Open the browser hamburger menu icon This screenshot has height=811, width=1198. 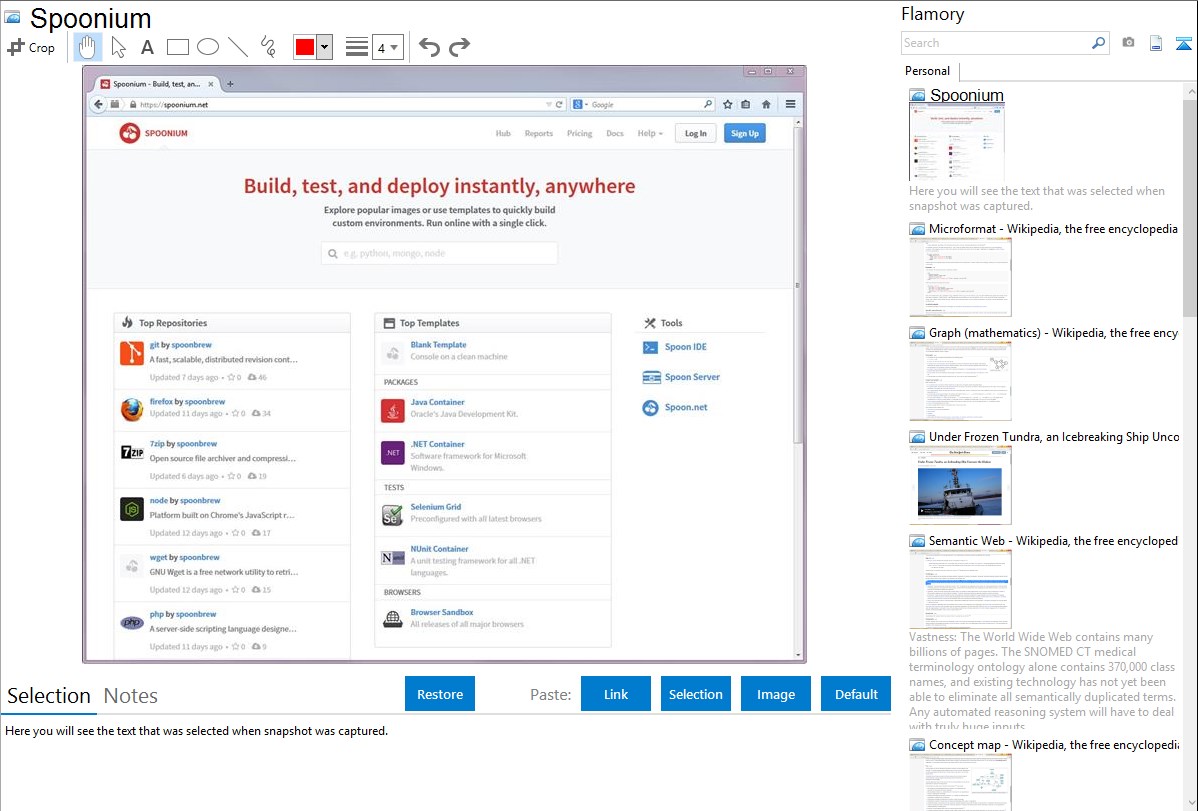(791, 104)
